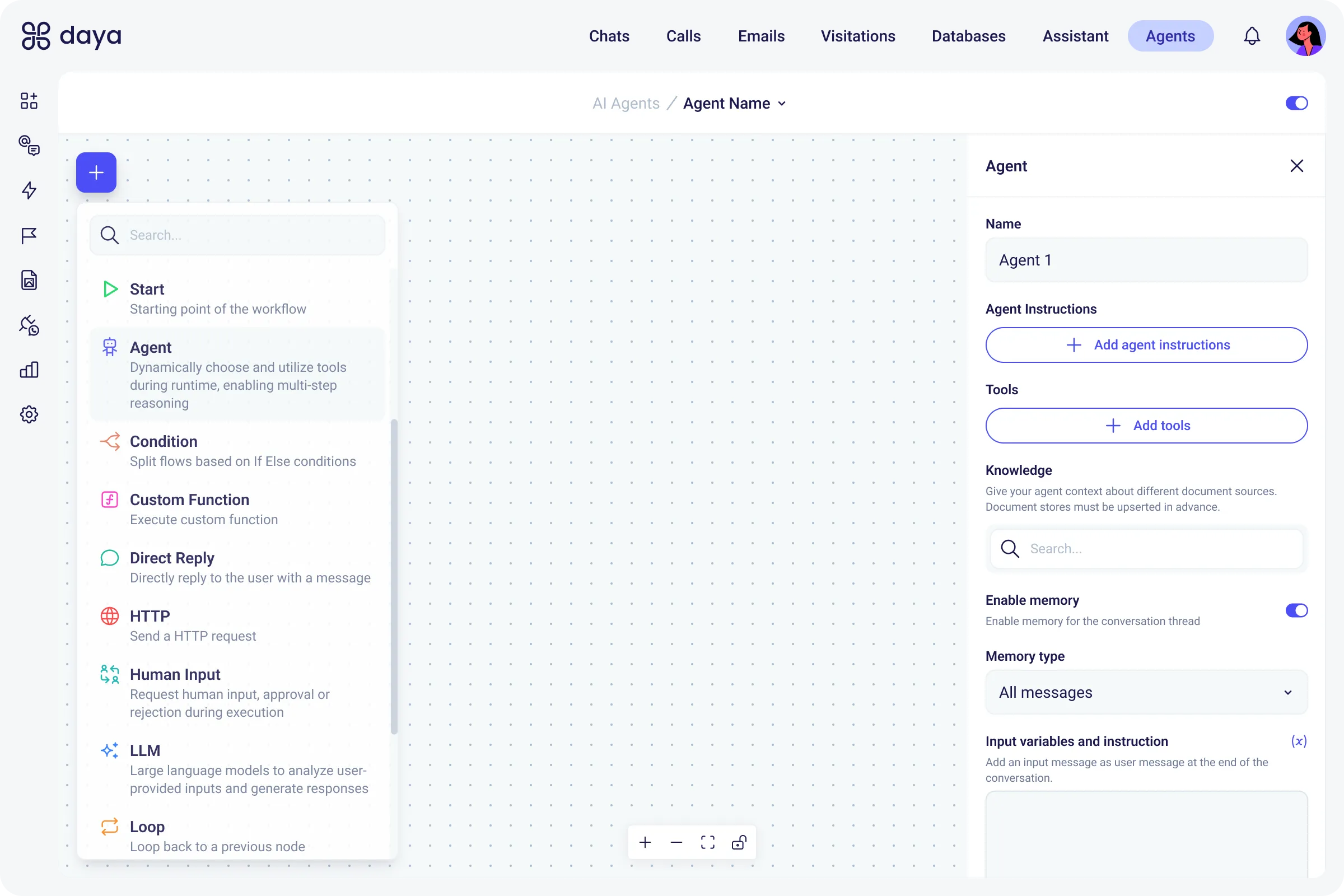1344x896 pixels.
Task: Click blue plus add-node button
Action: click(x=96, y=172)
